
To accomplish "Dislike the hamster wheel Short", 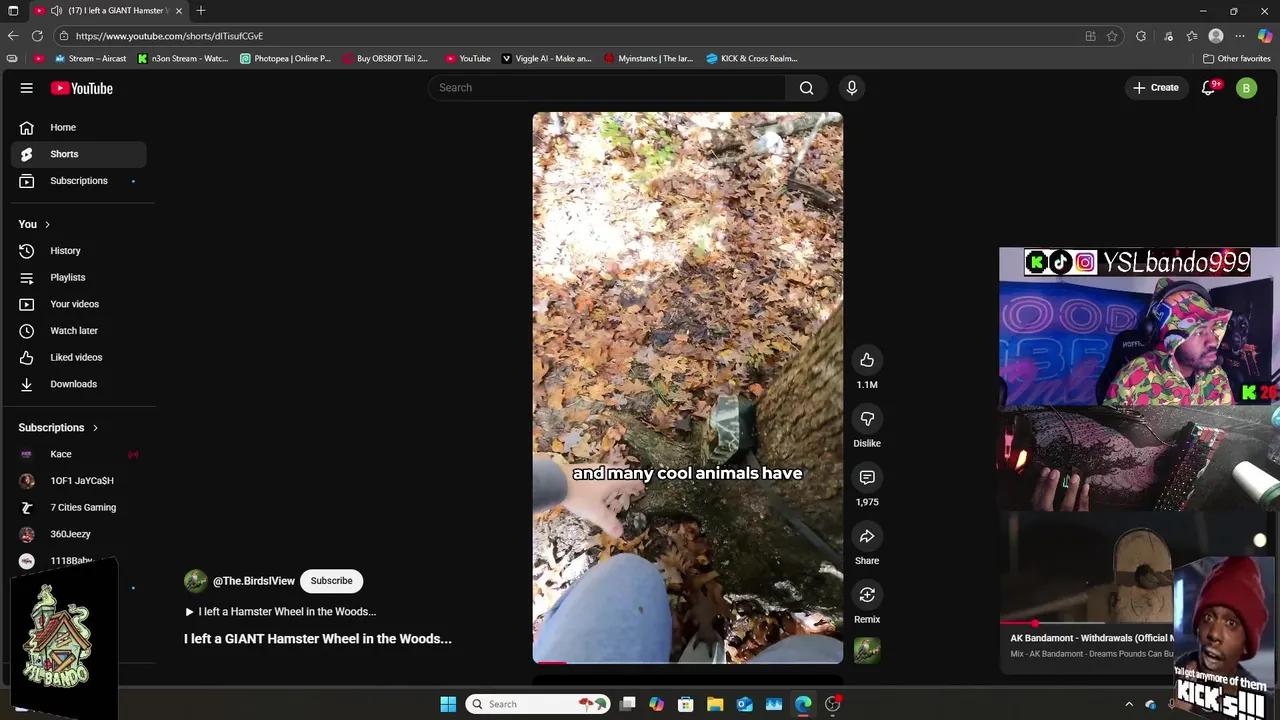I will click(x=867, y=419).
